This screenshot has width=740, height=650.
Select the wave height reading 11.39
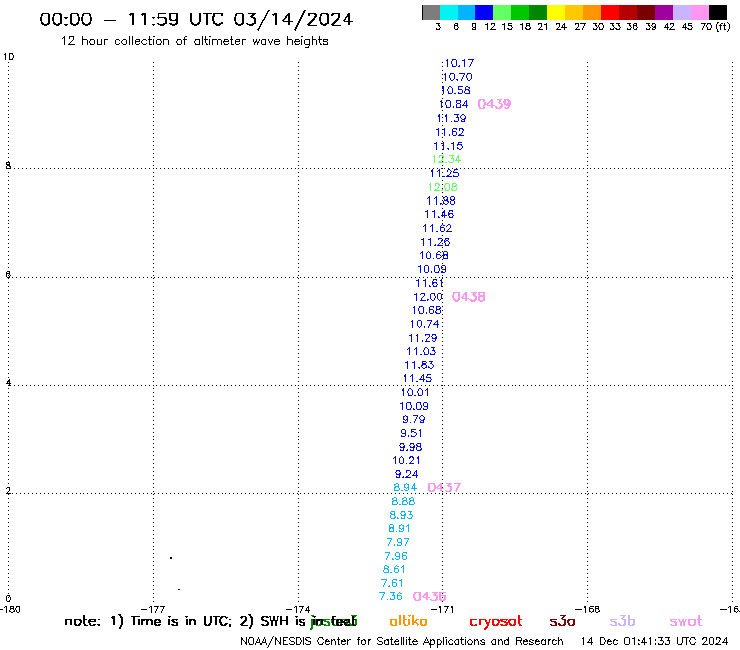(452, 118)
